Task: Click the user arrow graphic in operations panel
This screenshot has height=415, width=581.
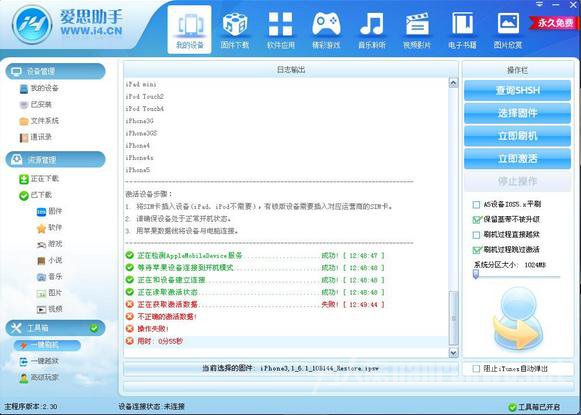Action: [518, 319]
